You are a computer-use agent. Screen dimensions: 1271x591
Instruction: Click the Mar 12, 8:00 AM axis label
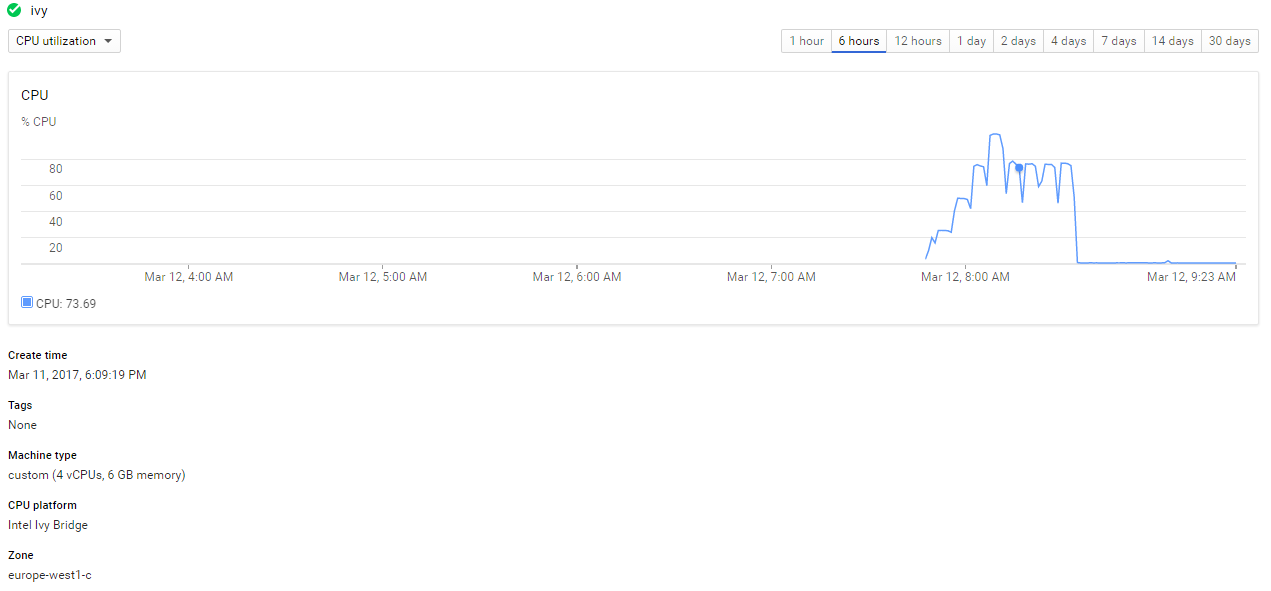point(965,277)
